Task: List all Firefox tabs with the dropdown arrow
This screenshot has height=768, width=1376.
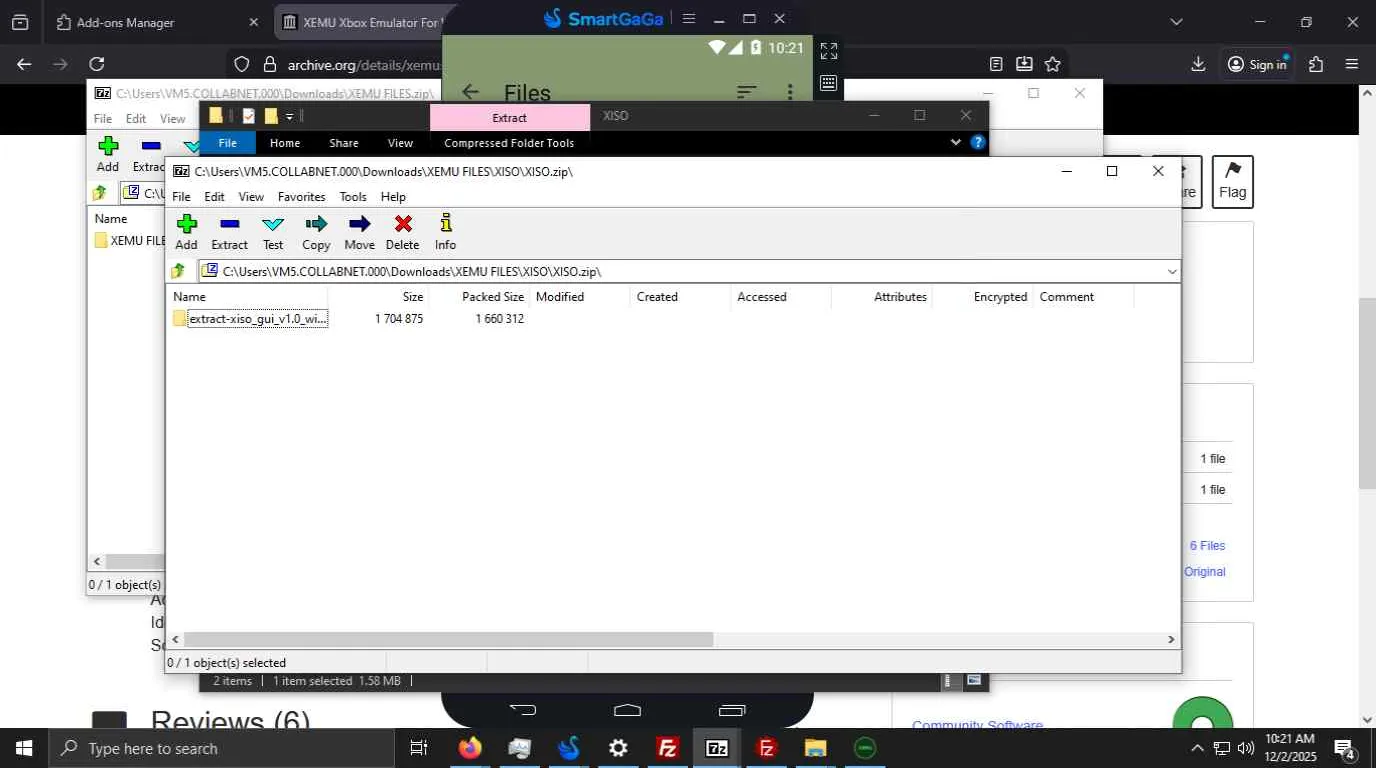Action: click(1176, 22)
